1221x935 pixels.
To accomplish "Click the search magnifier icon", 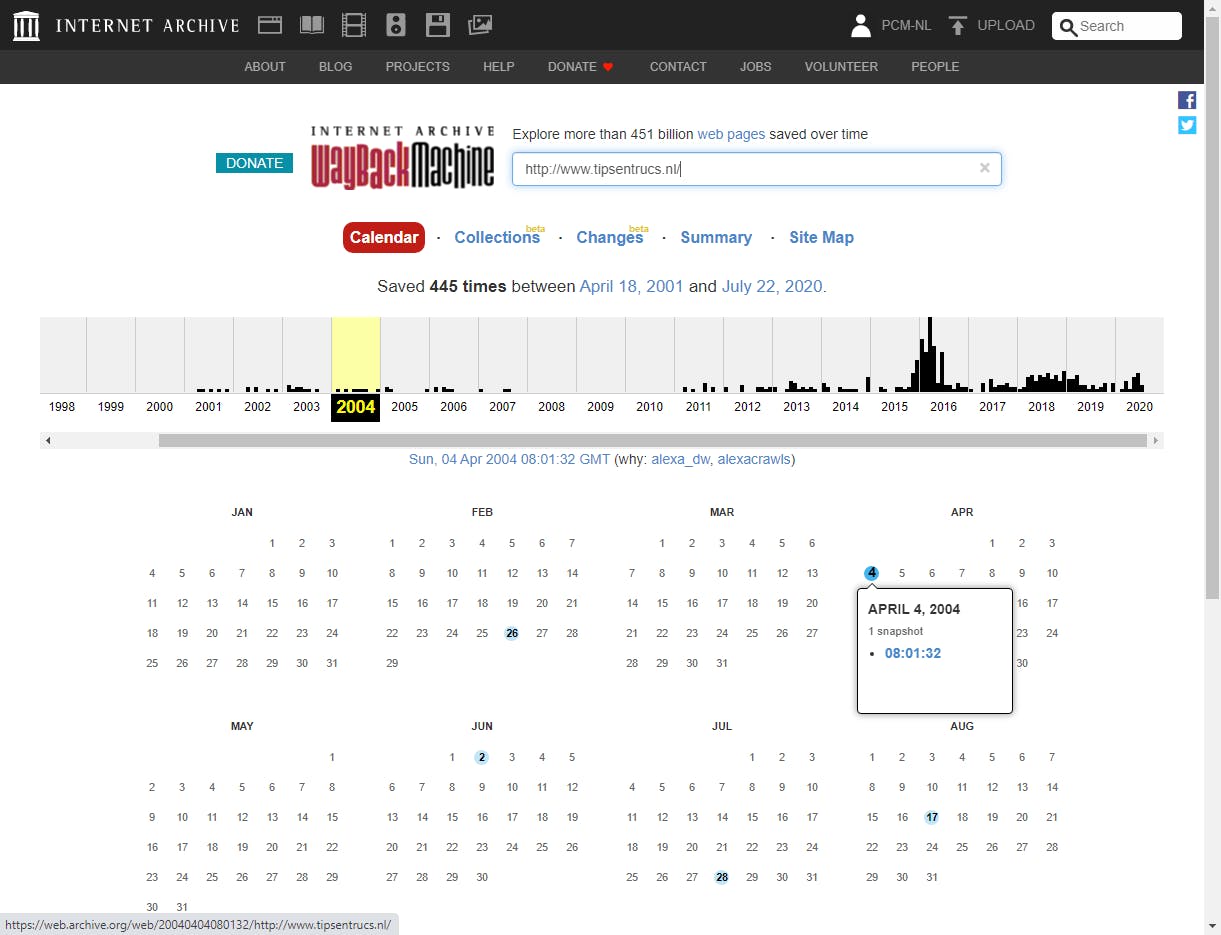I will 1068,27.
